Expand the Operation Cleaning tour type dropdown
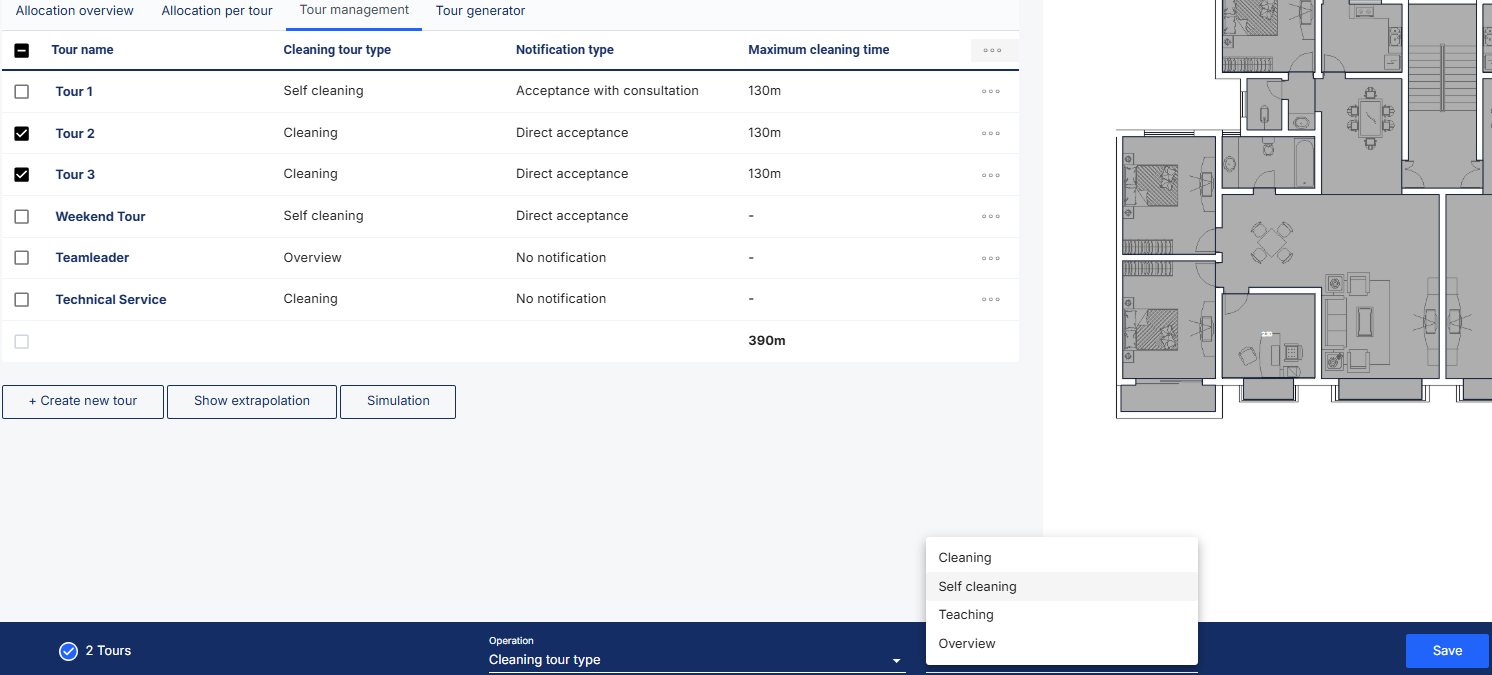Viewport: 1492px width, 675px height. [696, 660]
